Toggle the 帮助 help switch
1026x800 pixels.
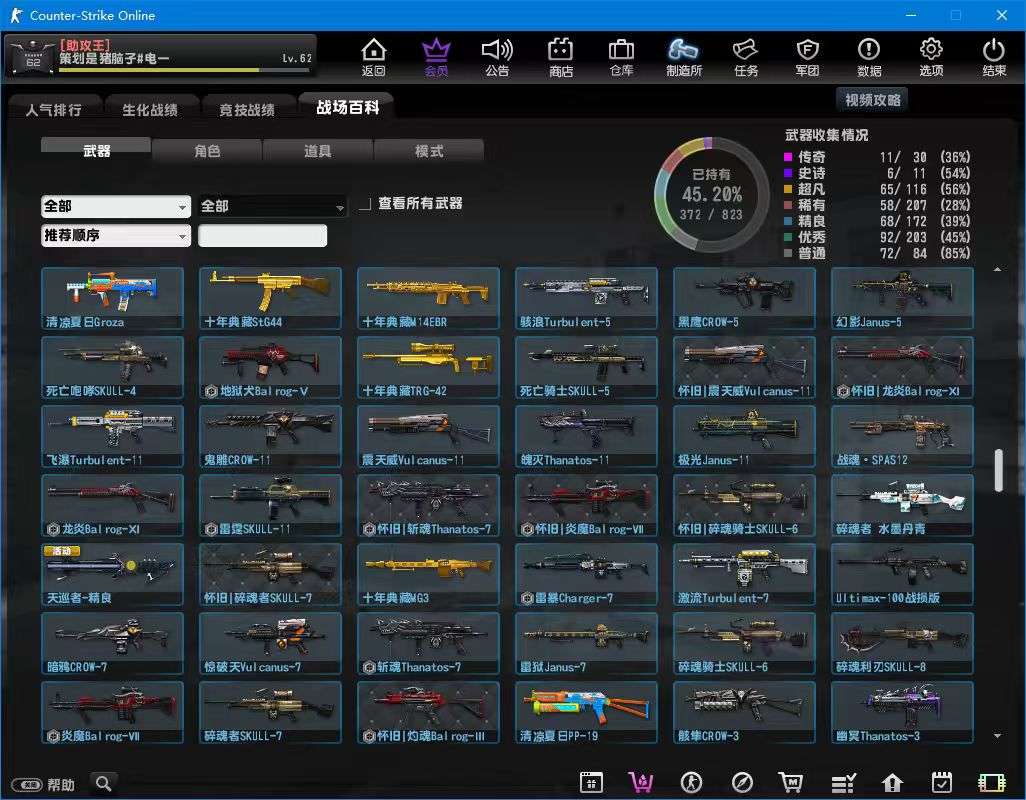point(27,784)
